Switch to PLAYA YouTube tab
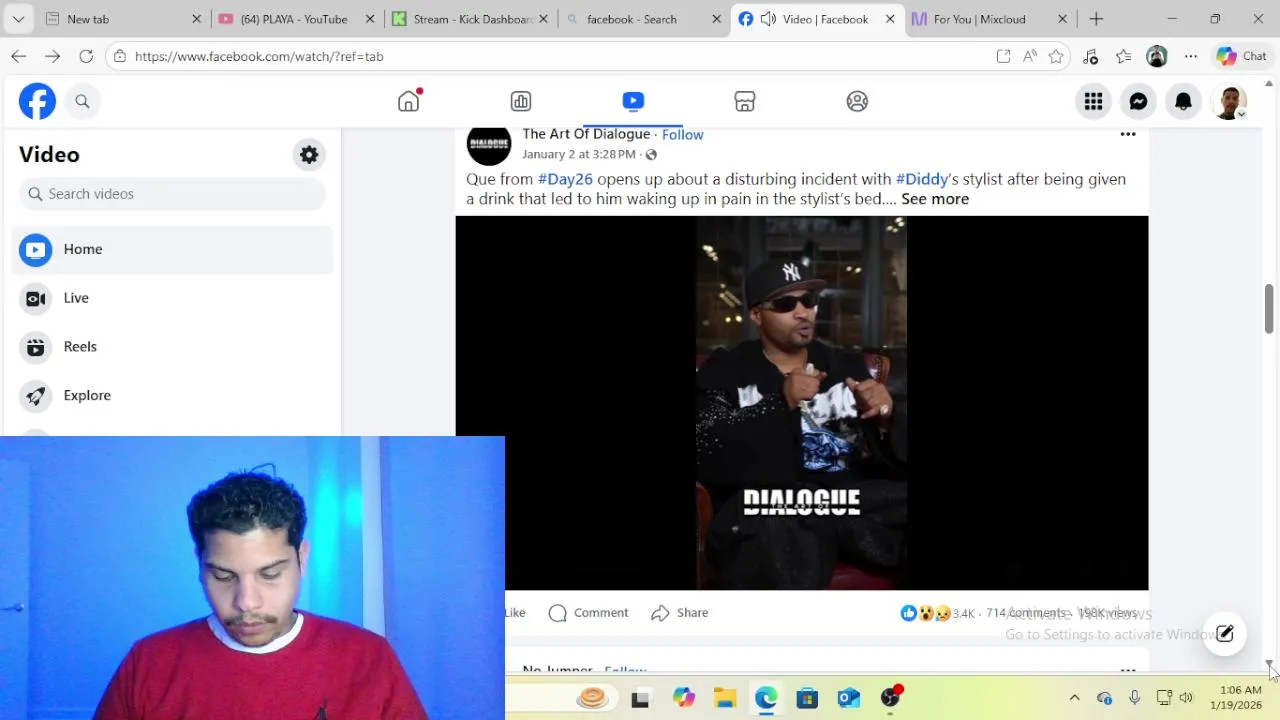The height and width of the screenshot is (720, 1280). [294, 19]
